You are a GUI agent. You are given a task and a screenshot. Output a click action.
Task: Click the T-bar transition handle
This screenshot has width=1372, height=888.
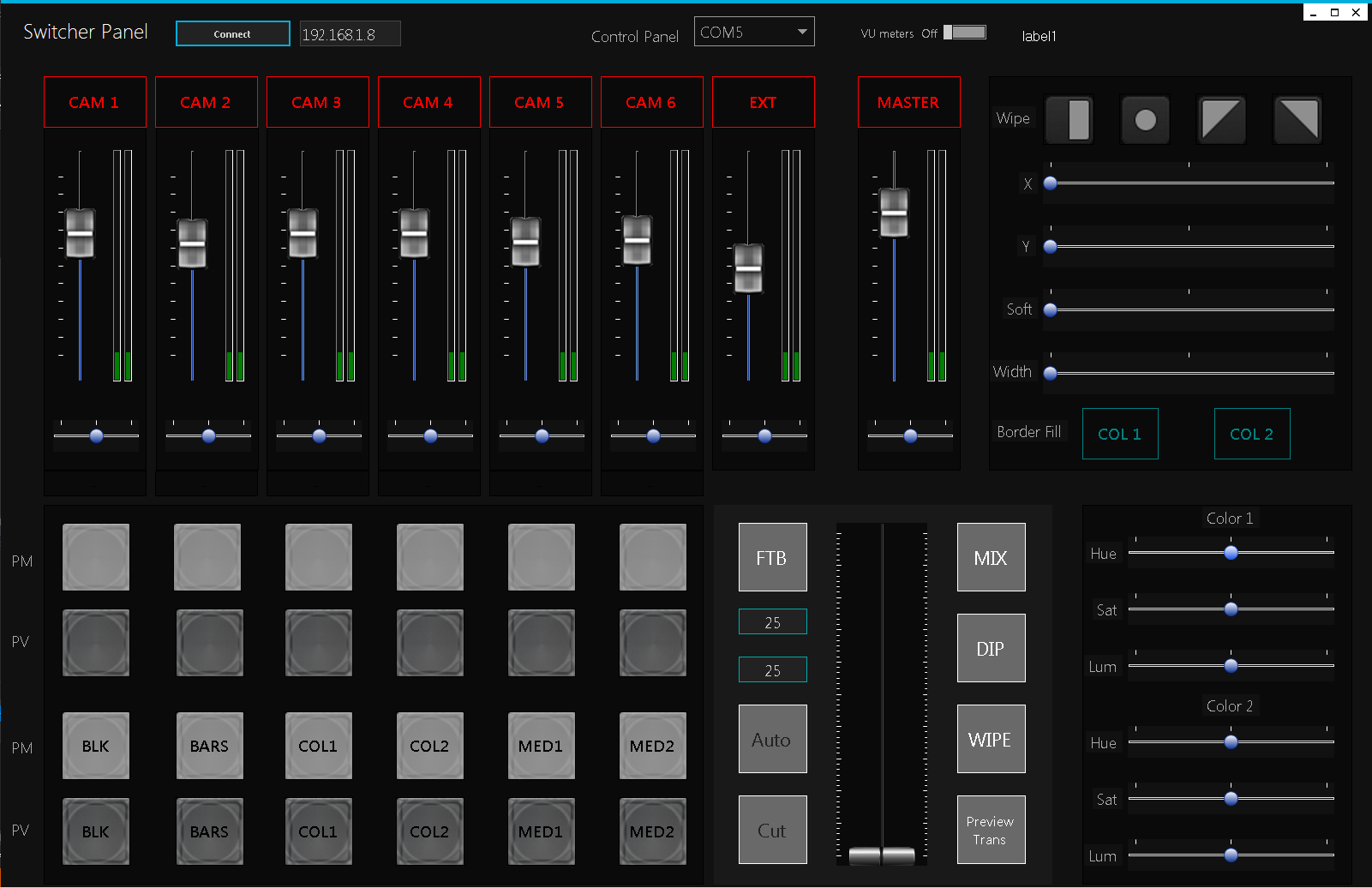click(882, 855)
